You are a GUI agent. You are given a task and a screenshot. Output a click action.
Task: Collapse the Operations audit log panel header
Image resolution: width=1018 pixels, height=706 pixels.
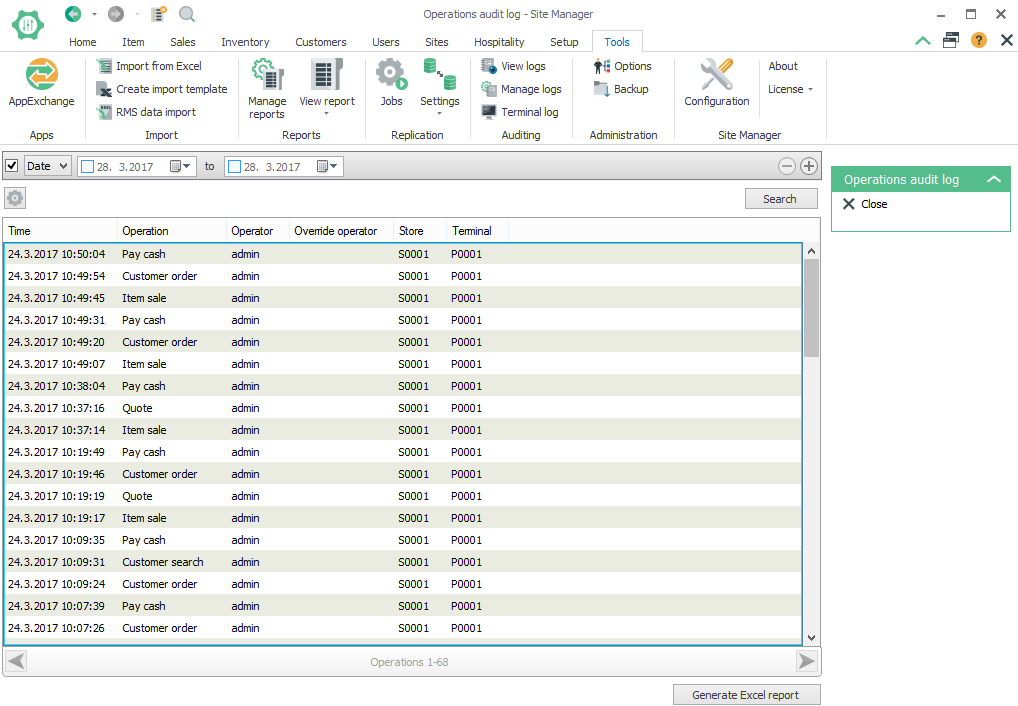coord(995,178)
